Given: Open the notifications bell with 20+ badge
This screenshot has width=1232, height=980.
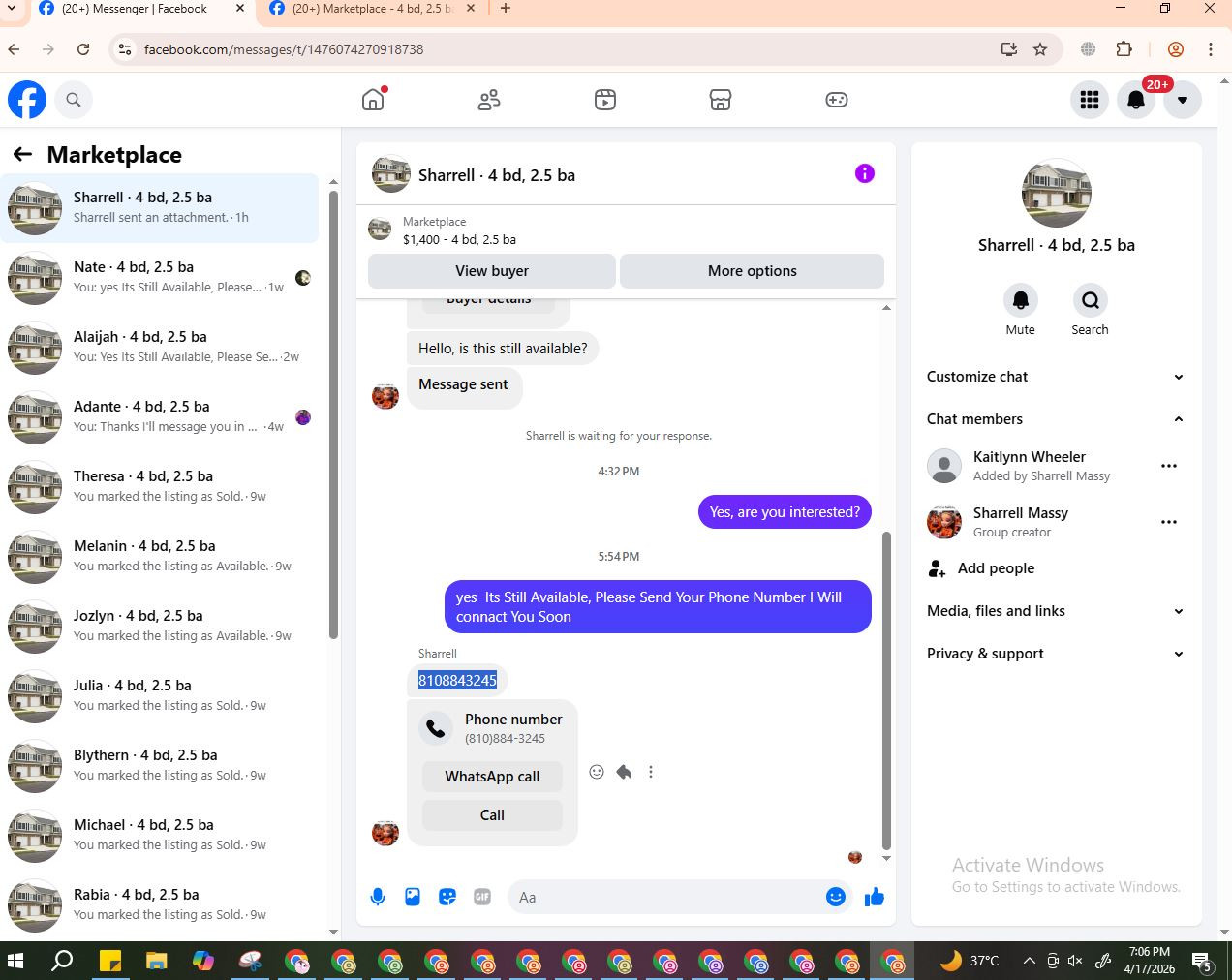Looking at the screenshot, I should 1136,99.
